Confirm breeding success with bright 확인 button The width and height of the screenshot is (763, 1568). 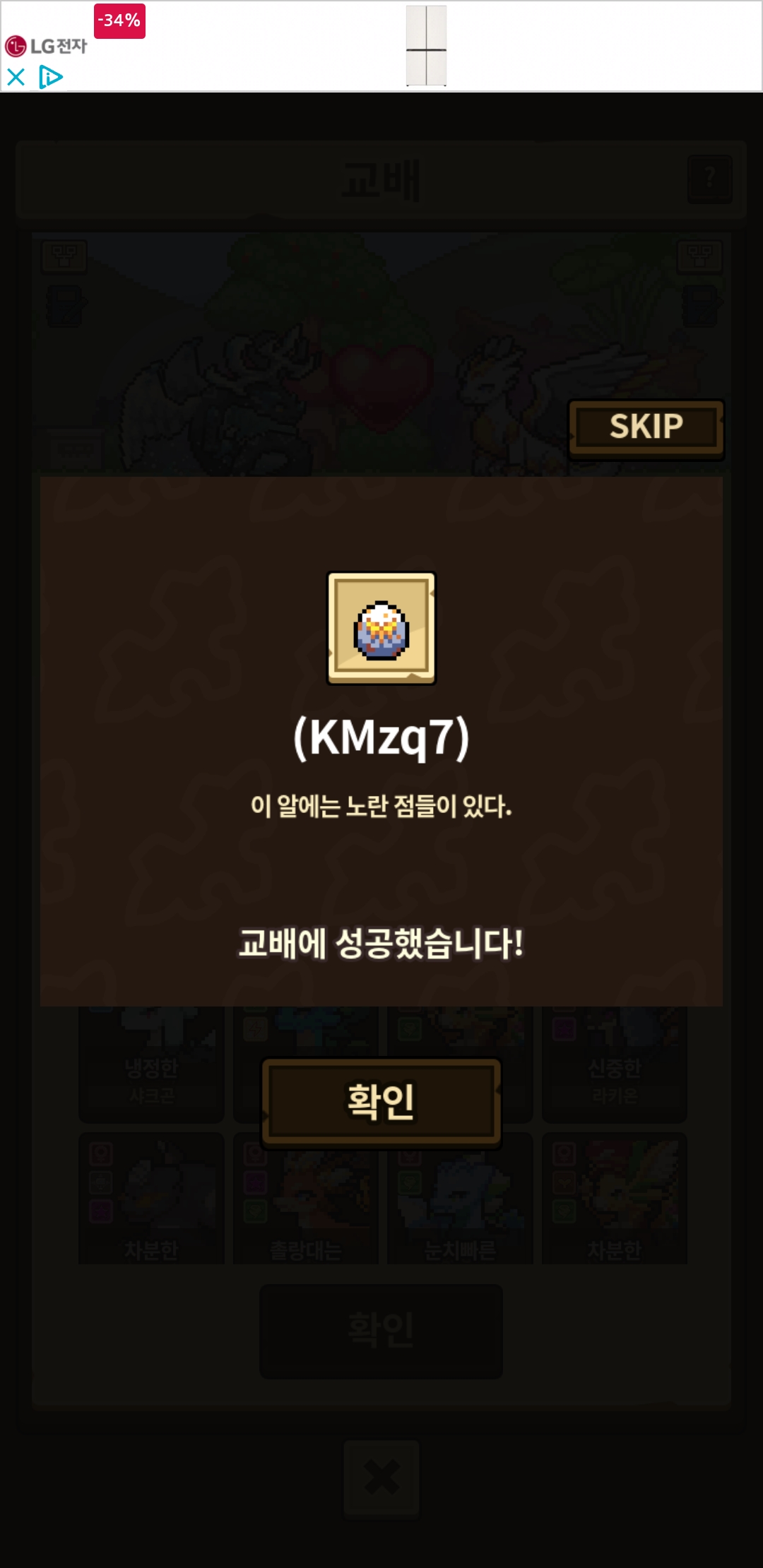point(381,1102)
